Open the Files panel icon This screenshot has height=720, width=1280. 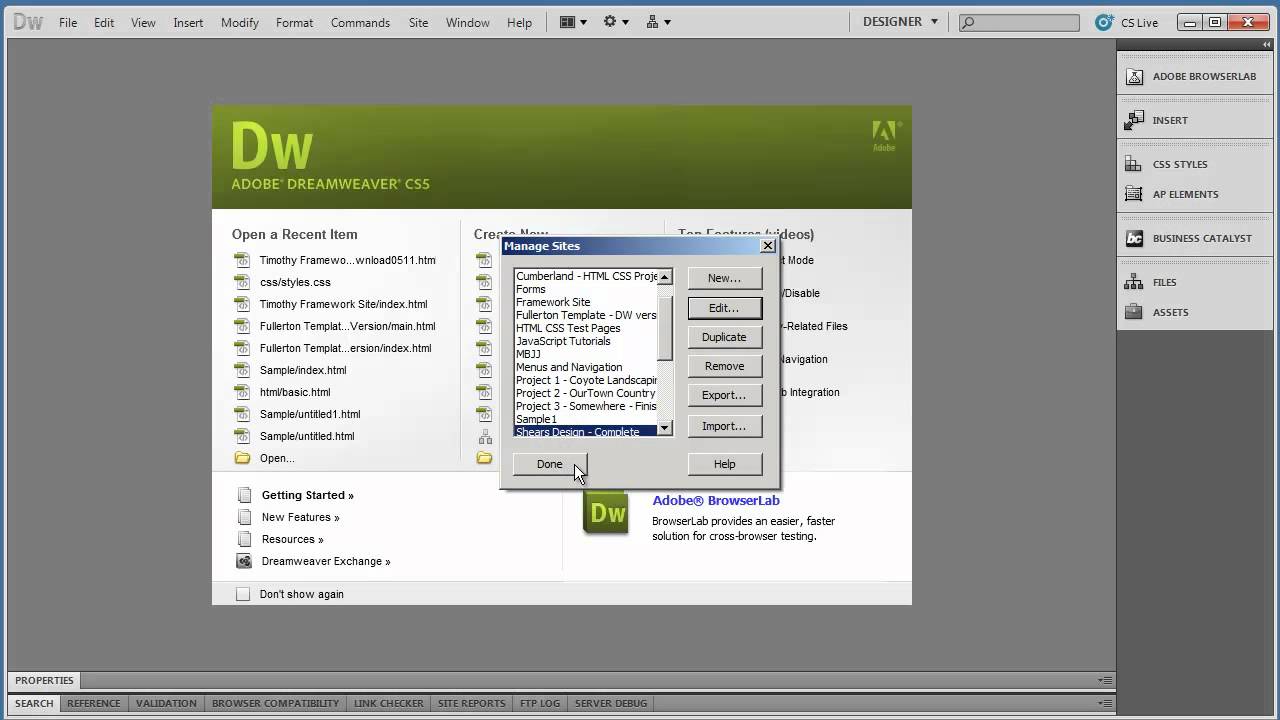[1134, 282]
